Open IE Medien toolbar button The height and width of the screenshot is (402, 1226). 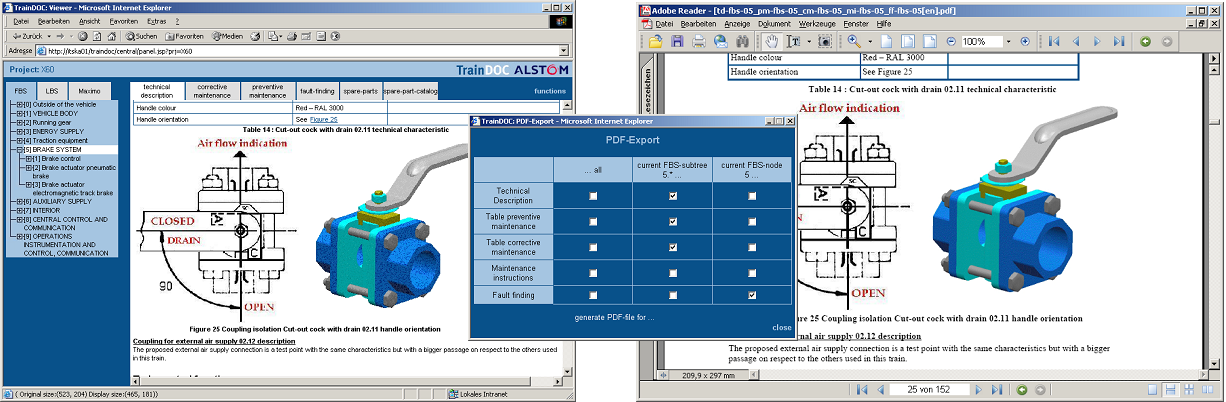pos(227,36)
